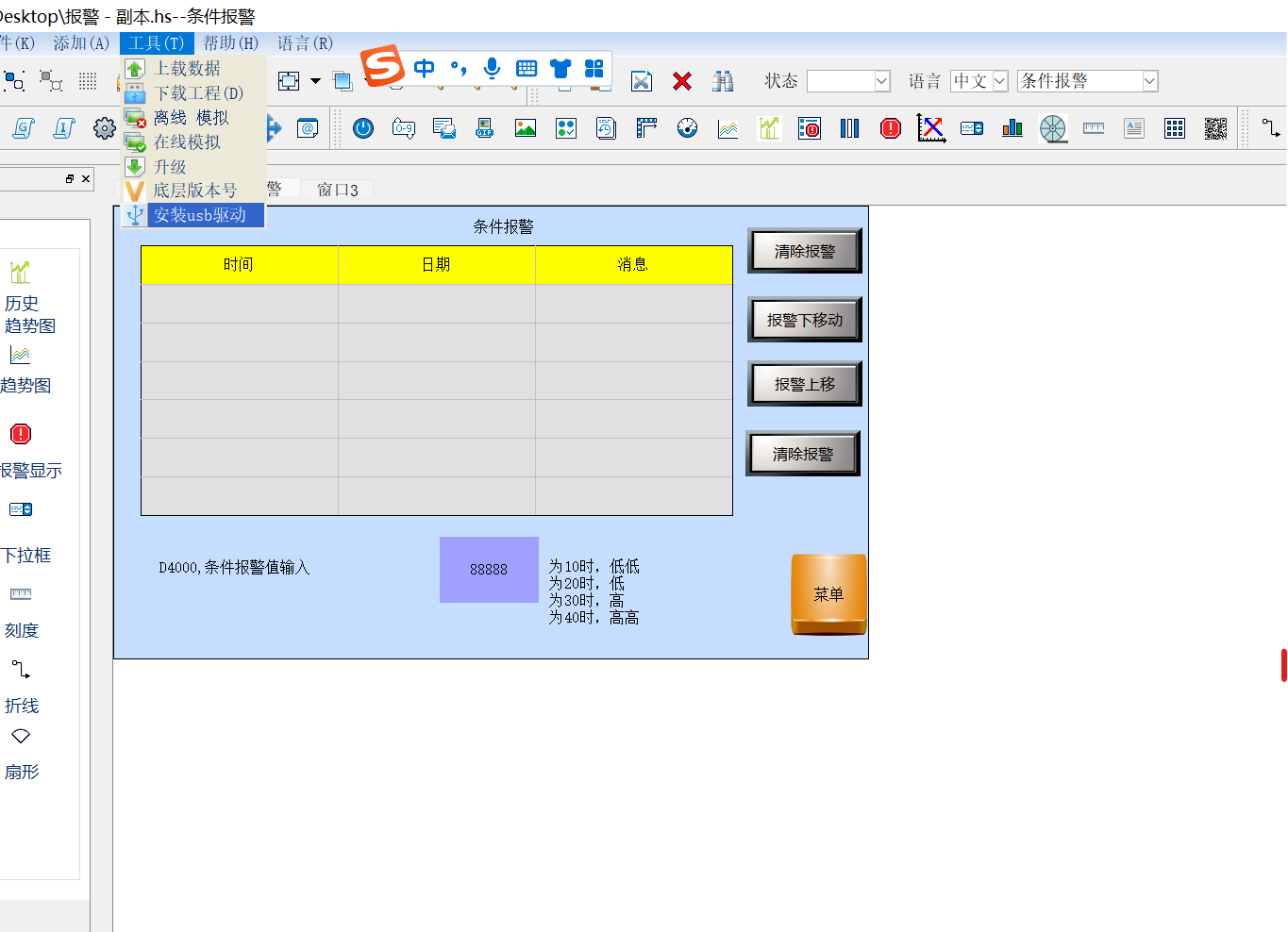Open the 帮助(H) menu
Viewport: 1288px width, 932px height.
(230, 43)
